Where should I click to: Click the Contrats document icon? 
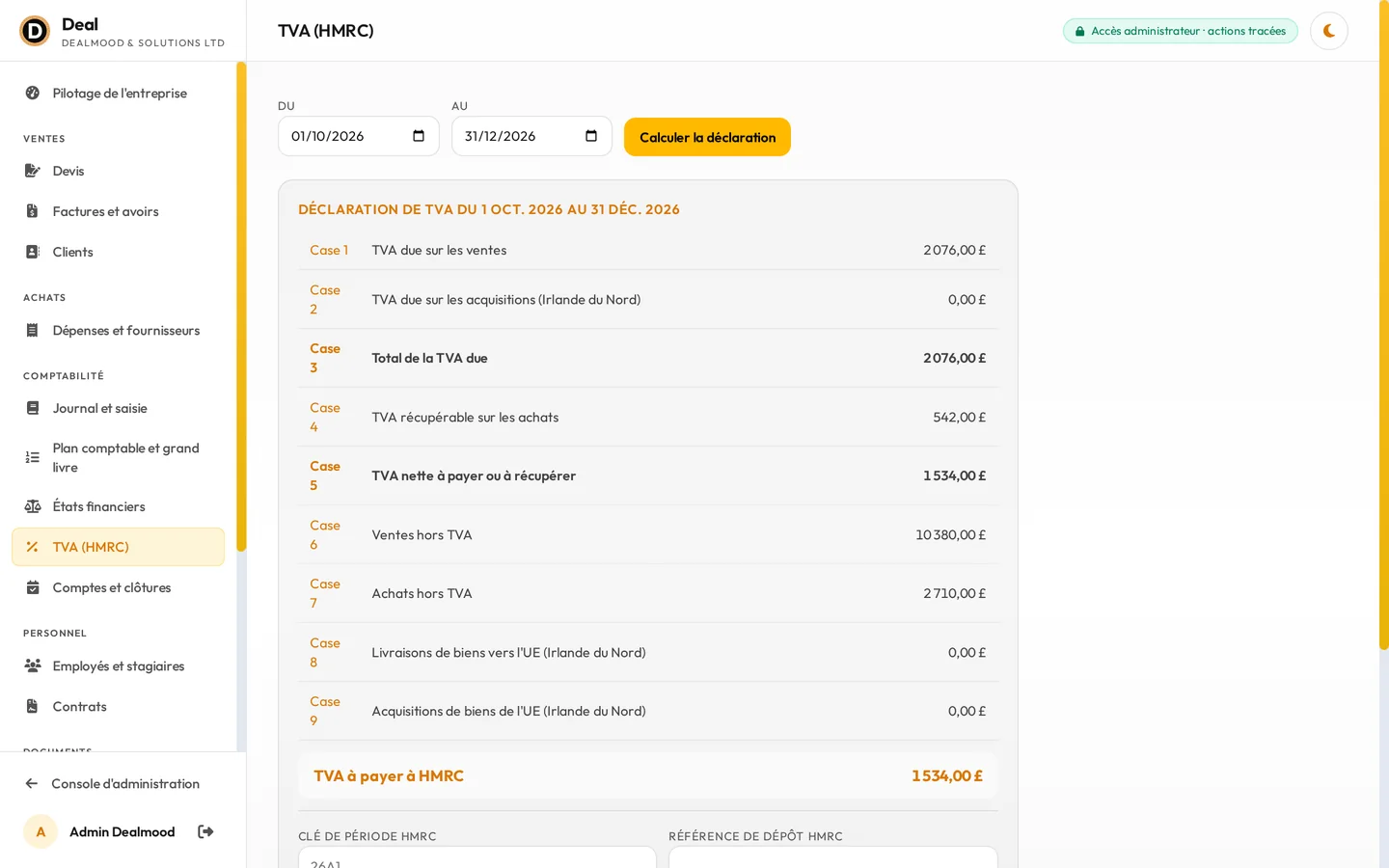point(33,706)
